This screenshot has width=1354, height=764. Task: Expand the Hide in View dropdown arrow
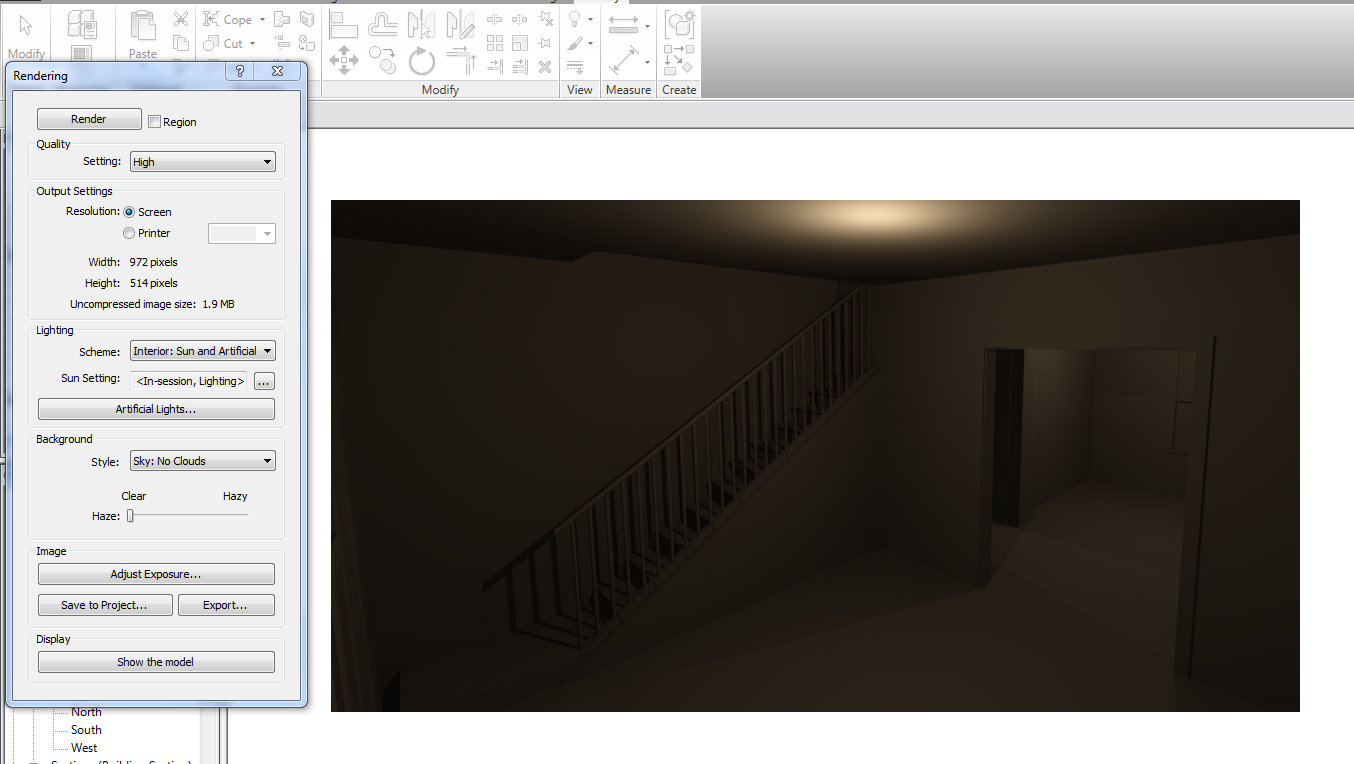point(590,19)
